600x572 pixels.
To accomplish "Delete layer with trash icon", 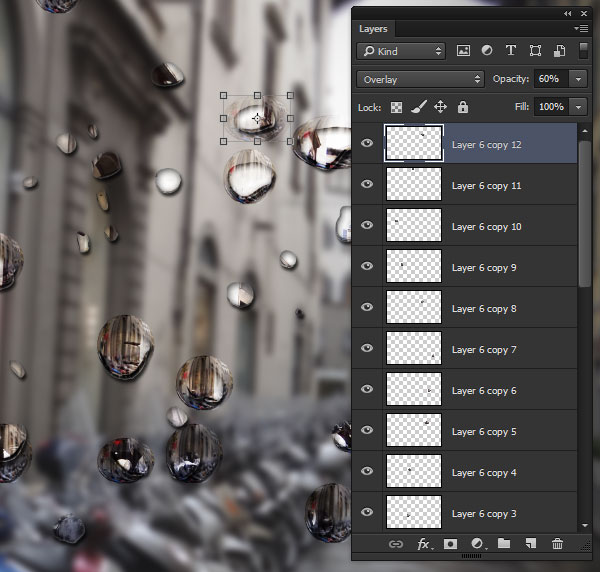I will (558, 544).
